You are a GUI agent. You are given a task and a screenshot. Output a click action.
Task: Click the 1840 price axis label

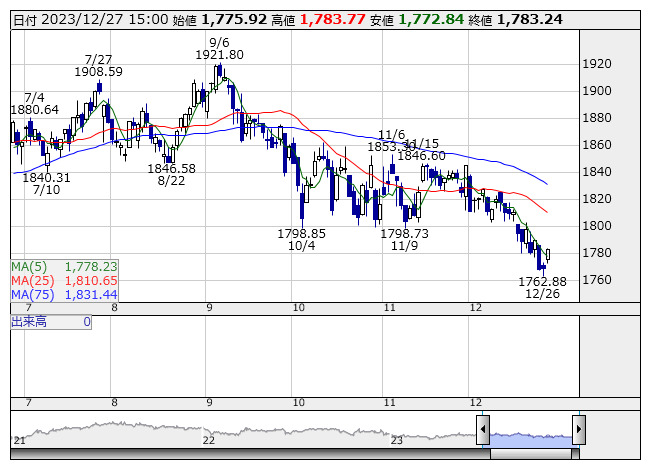click(597, 172)
